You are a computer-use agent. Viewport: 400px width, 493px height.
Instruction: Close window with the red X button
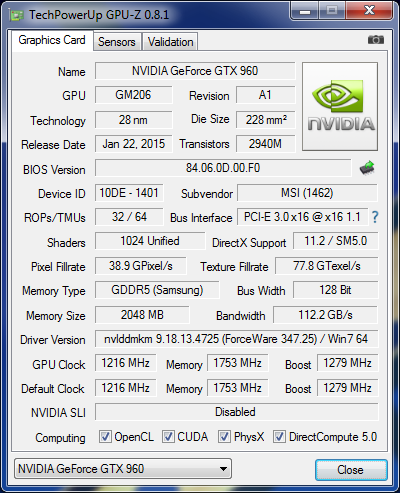(368, 11)
